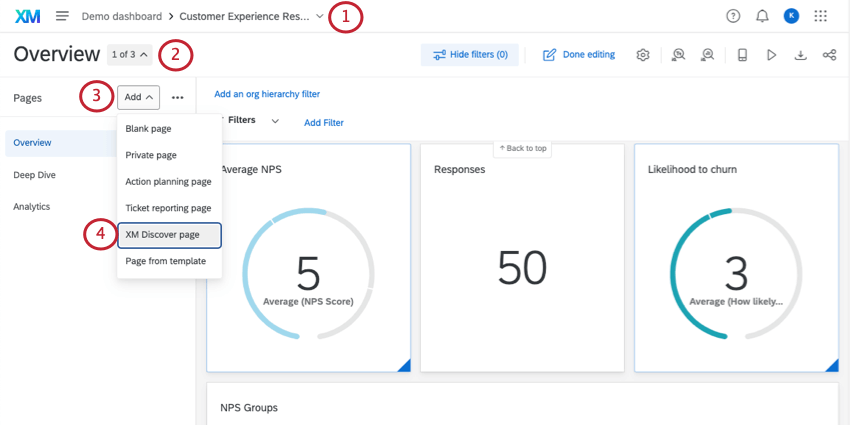Click Done editing to exit edit mode

point(579,55)
